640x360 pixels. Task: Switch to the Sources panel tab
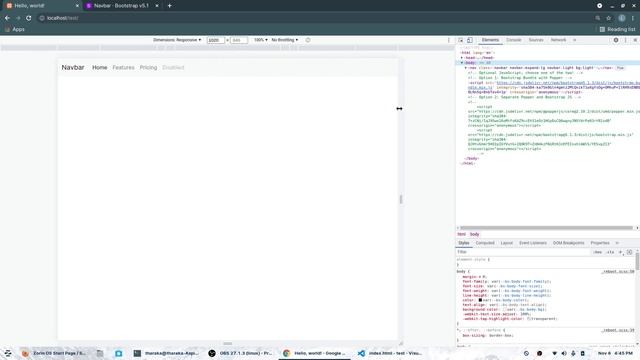536,40
